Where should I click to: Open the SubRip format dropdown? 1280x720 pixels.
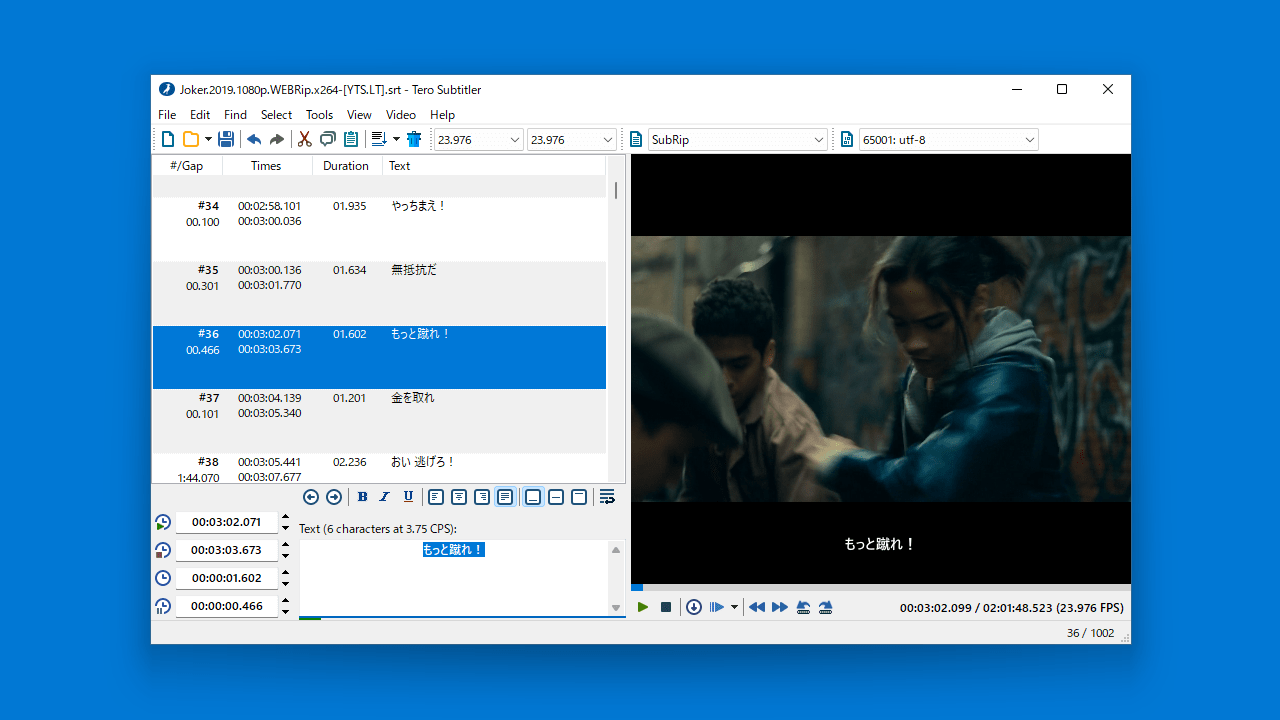point(738,140)
